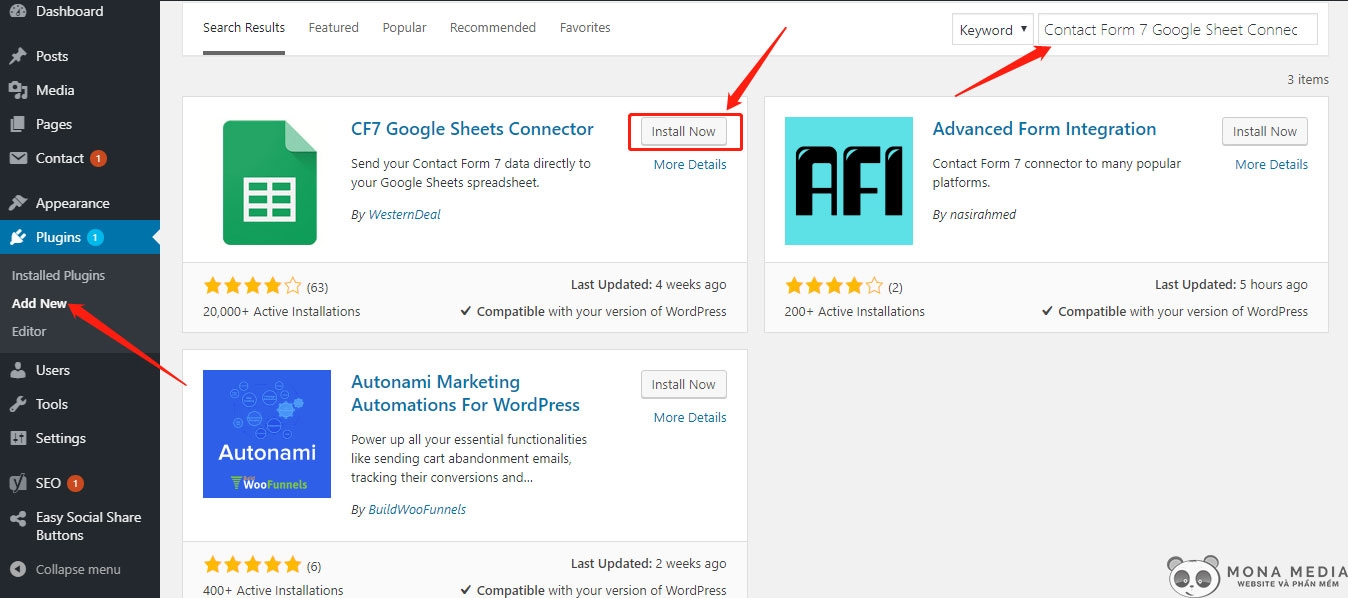Open the Favorites tab
Screen dimensions: 1348x598
(x=585, y=27)
